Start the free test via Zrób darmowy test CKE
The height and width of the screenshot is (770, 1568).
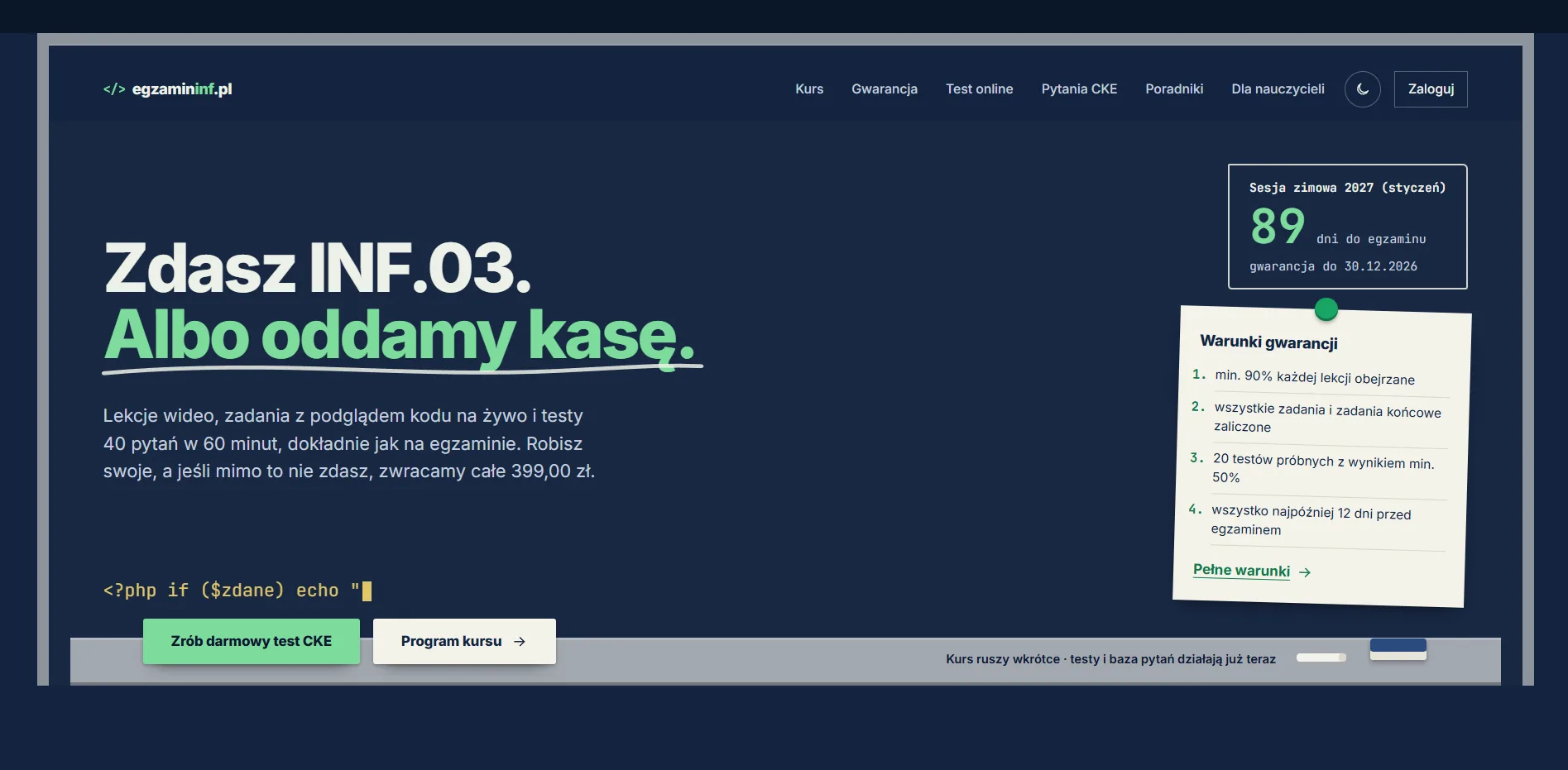(x=252, y=641)
